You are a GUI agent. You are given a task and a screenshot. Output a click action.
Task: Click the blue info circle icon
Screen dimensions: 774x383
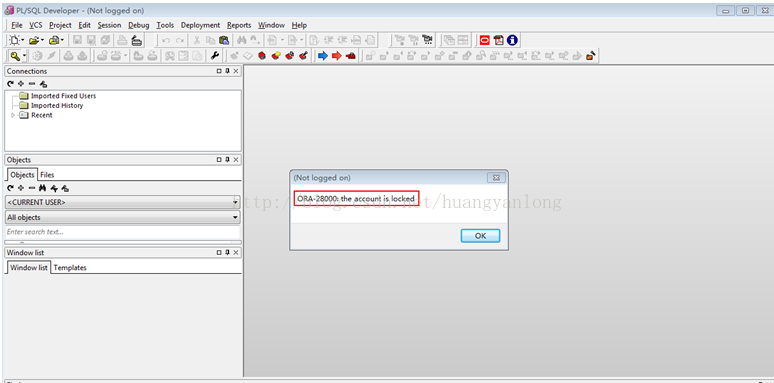coord(512,40)
